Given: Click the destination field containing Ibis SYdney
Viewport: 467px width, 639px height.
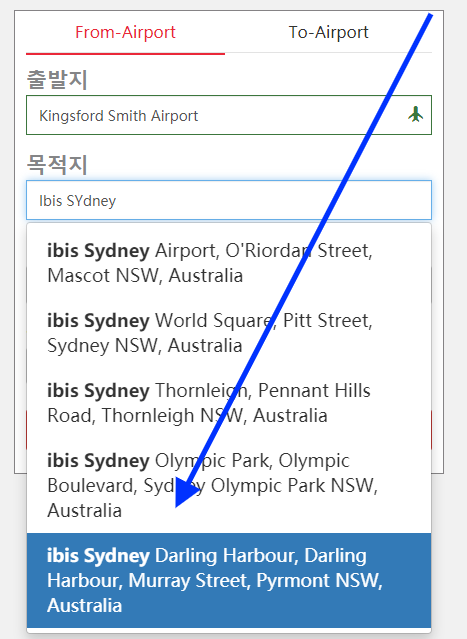Looking at the screenshot, I should tap(229, 200).
